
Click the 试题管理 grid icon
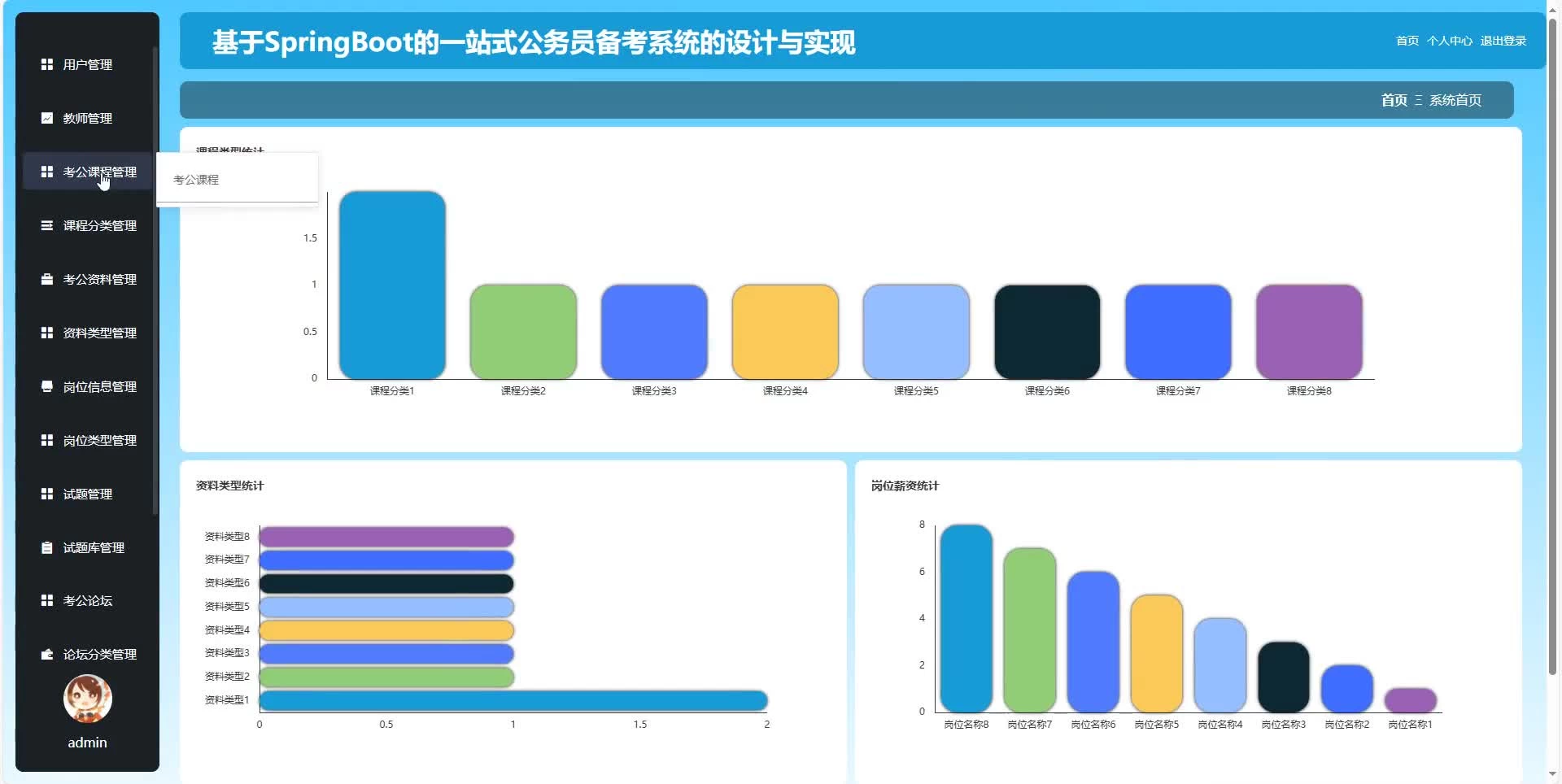(x=47, y=494)
